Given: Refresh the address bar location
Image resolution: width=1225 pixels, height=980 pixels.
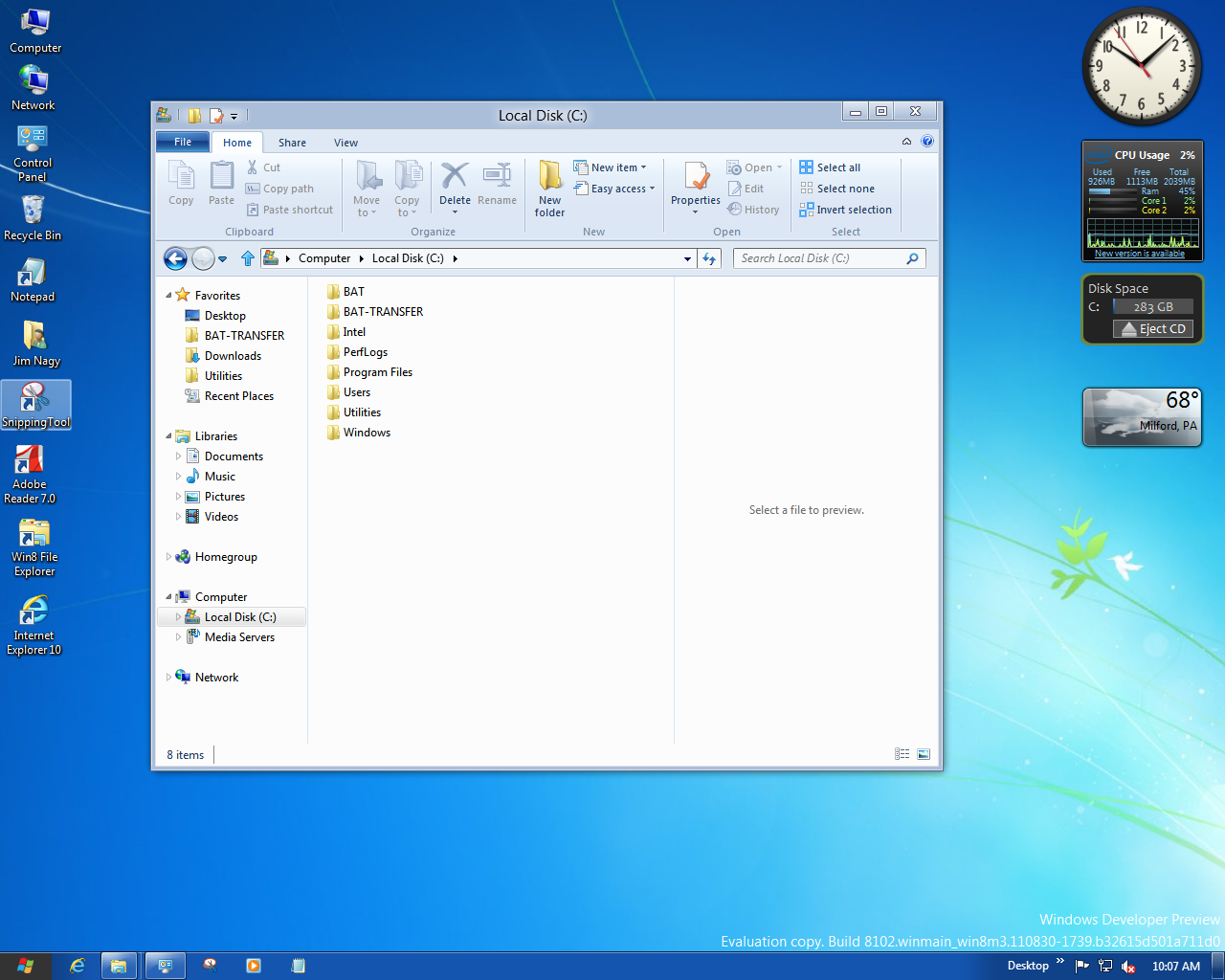Looking at the screenshot, I should (x=709, y=258).
